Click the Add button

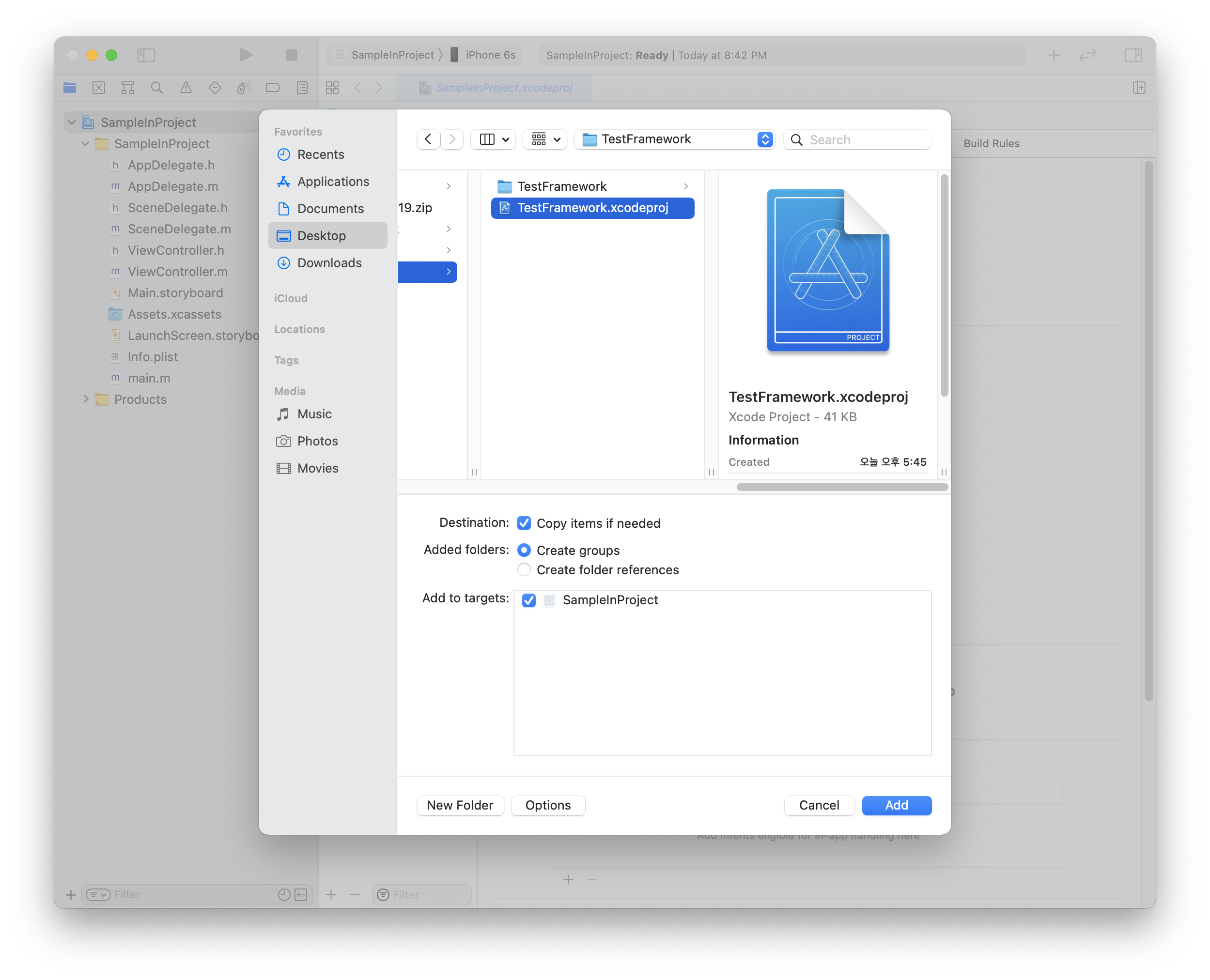(x=896, y=805)
